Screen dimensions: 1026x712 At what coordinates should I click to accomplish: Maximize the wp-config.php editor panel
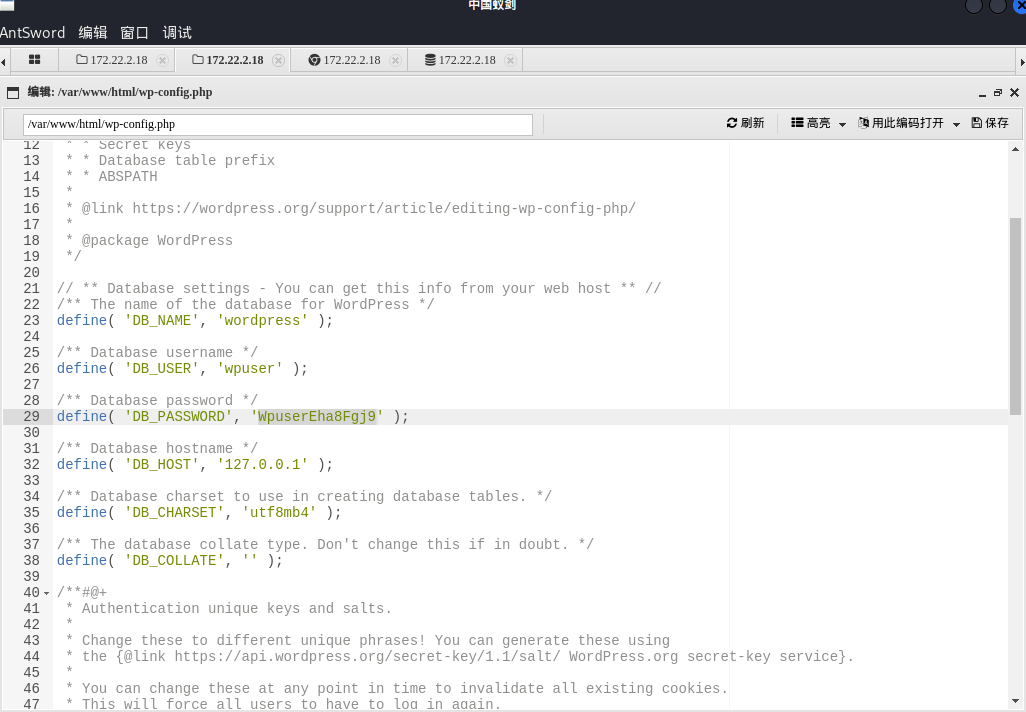[x=998, y=93]
